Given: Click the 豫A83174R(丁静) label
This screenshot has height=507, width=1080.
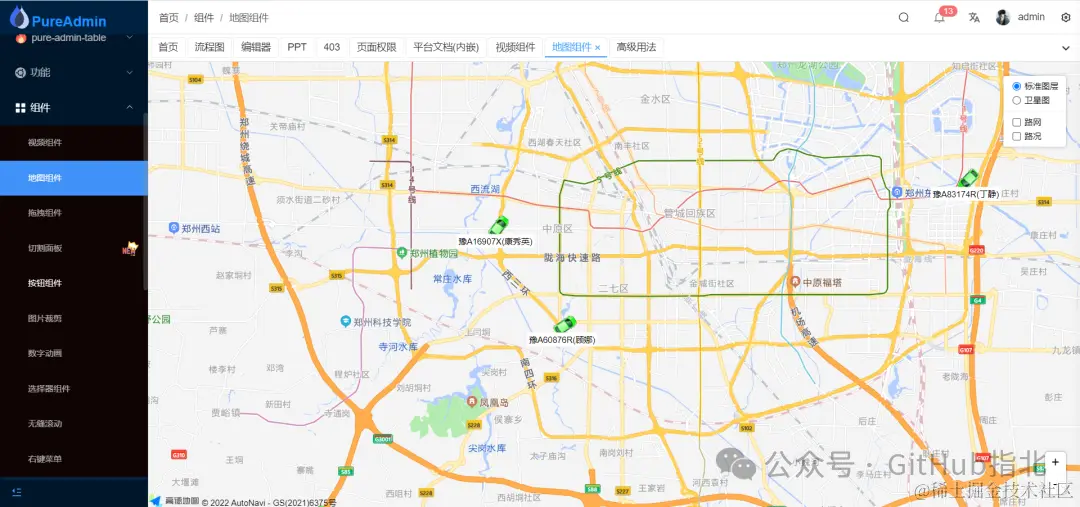Looking at the screenshot, I should click(966, 195).
